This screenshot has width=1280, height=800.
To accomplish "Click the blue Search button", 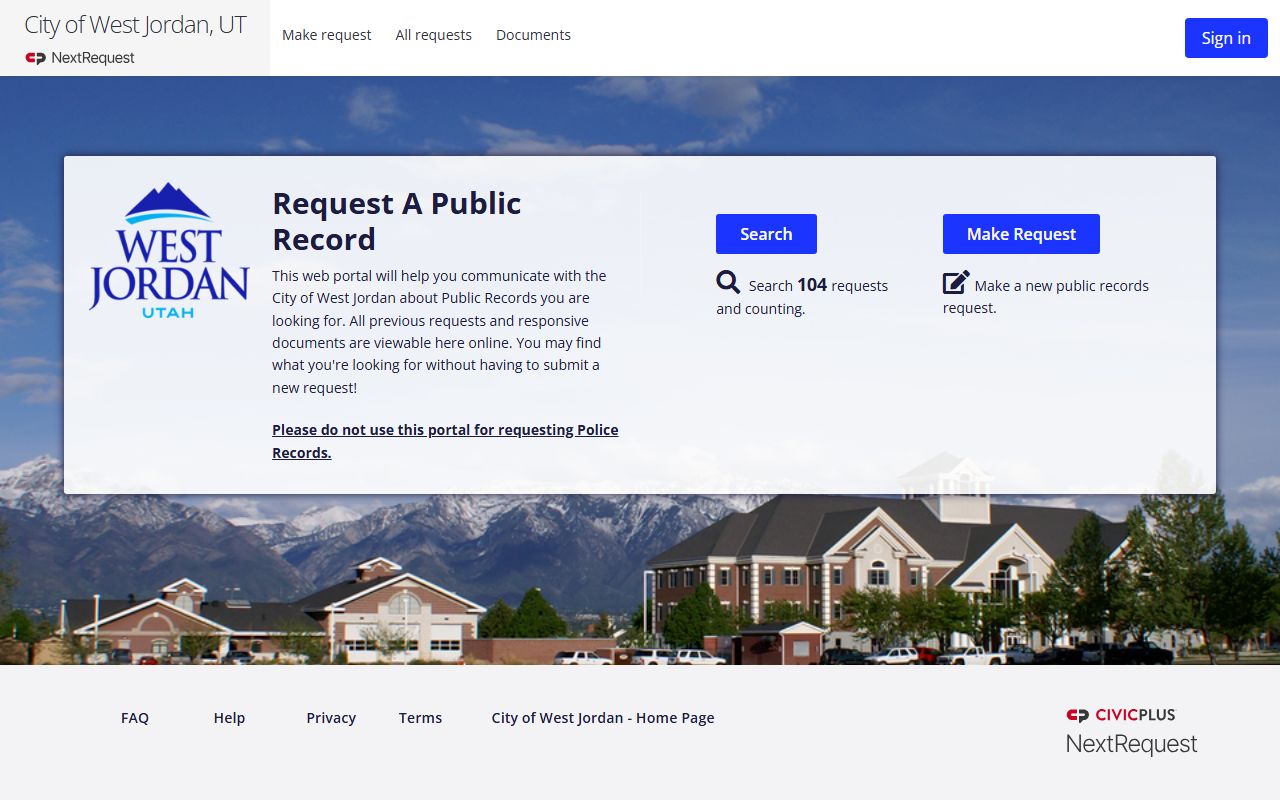I will click(x=766, y=234).
